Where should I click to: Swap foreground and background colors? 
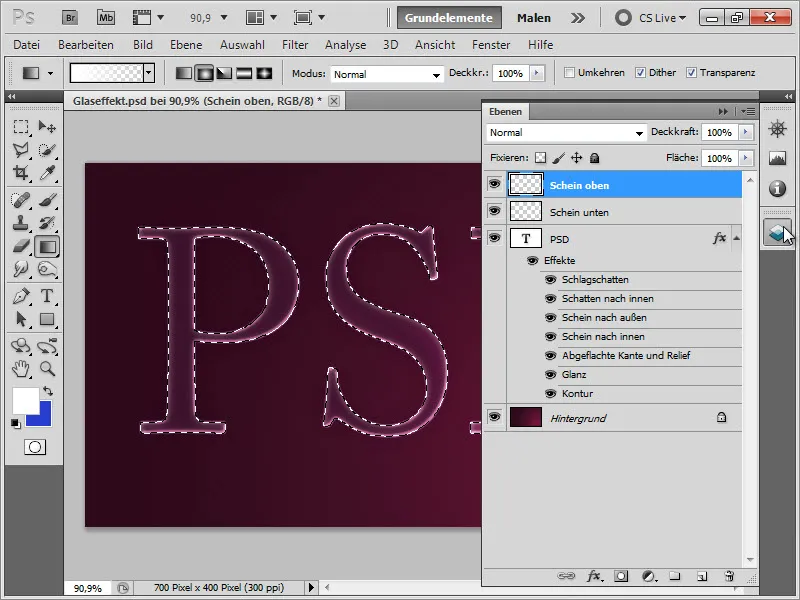(47, 391)
